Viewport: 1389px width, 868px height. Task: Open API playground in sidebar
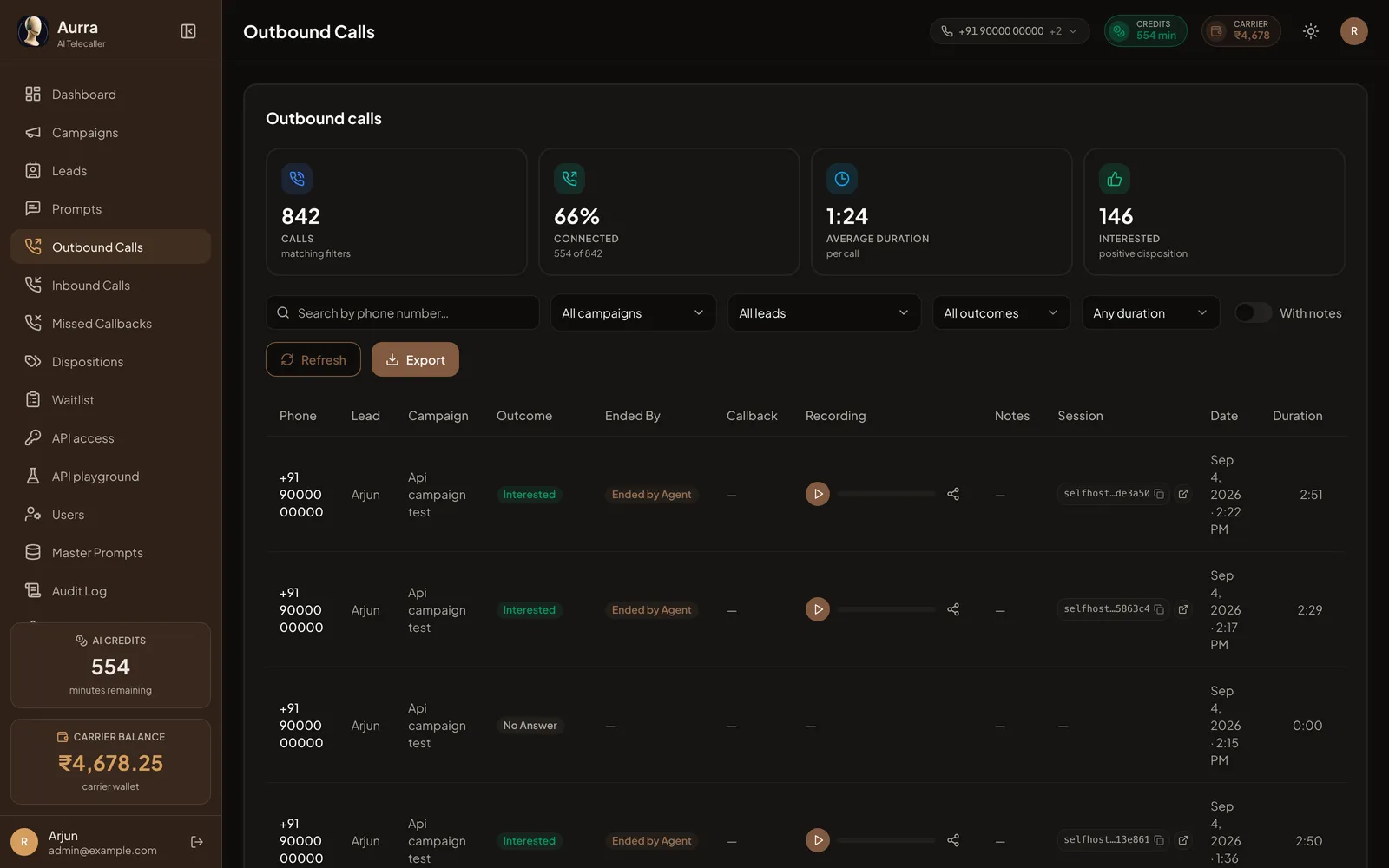click(110, 476)
